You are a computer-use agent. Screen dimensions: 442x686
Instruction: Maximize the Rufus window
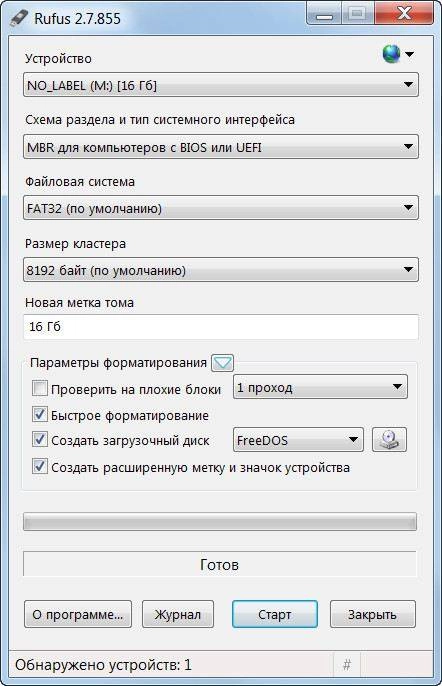point(358,14)
